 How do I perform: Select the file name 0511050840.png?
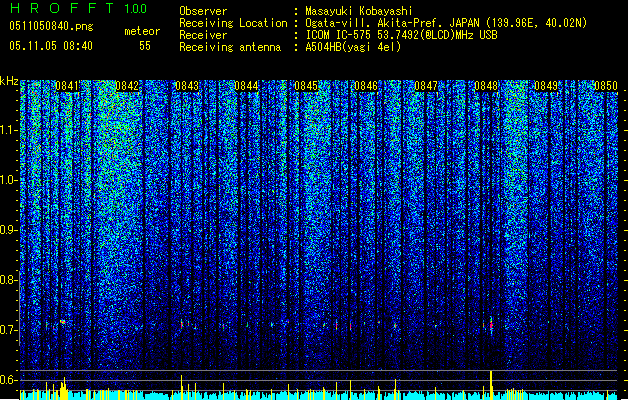pyautogui.click(x=51, y=26)
